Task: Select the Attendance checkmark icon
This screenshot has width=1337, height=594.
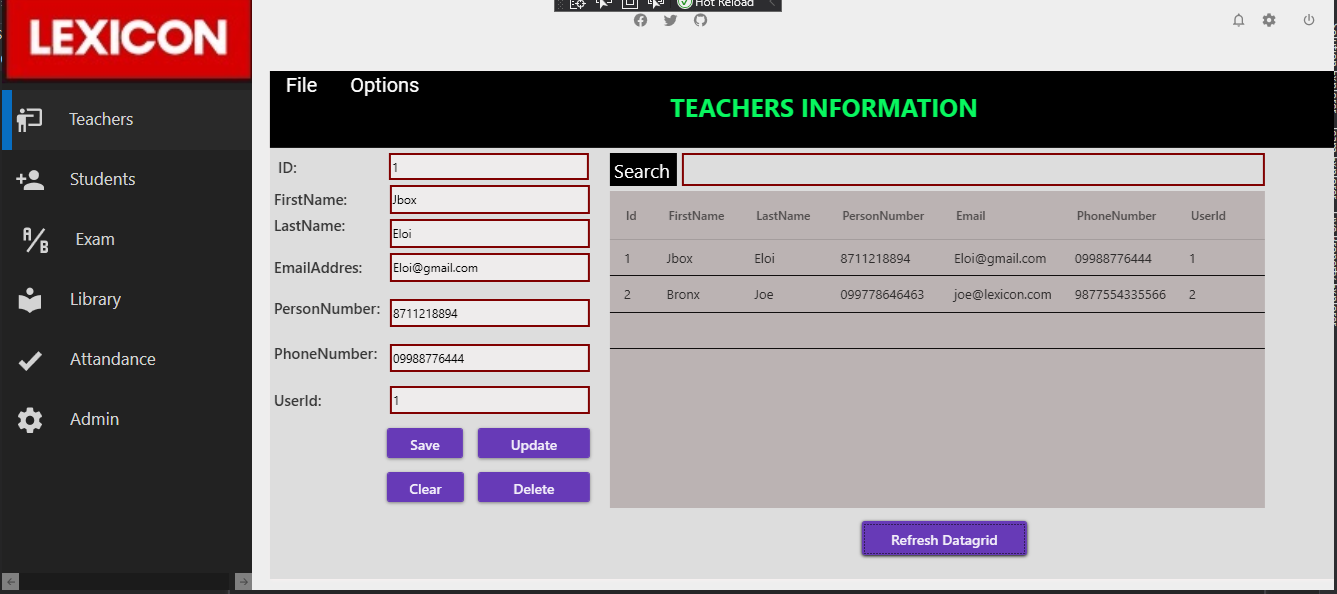Action: [x=30, y=359]
